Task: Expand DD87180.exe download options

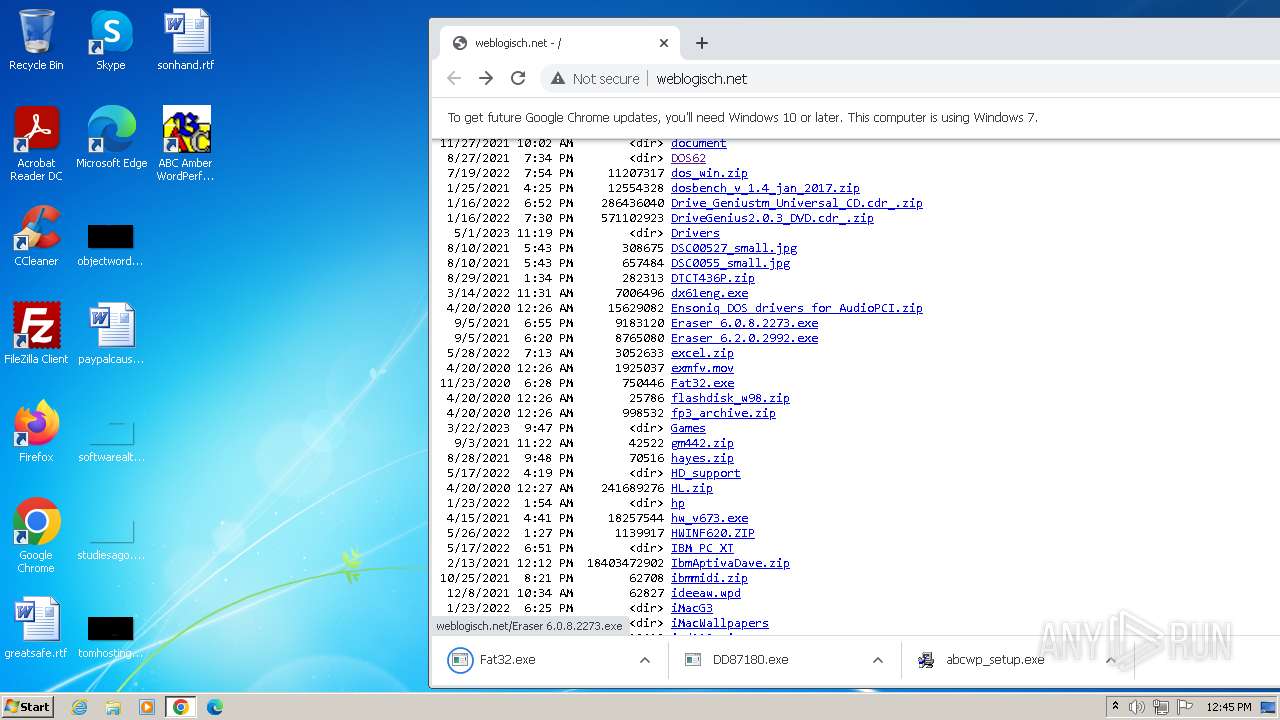Action: pyautogui.click(x=877, y=660)
